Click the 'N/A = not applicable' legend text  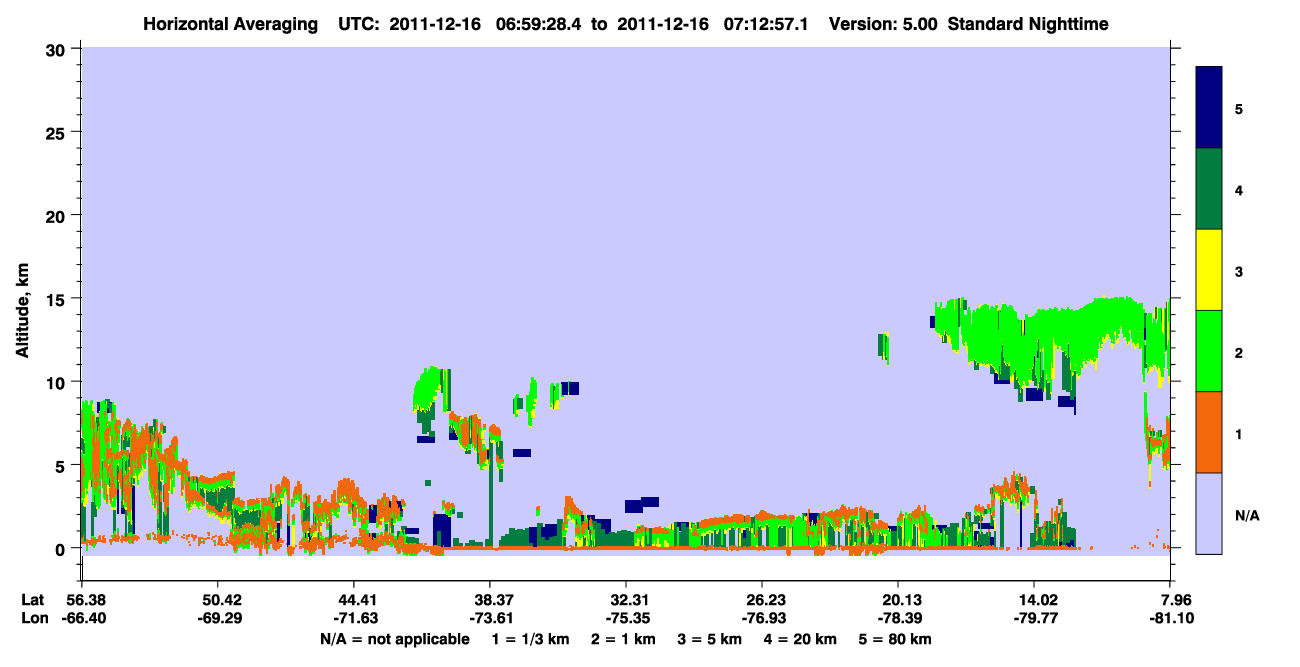coord(395,639)
